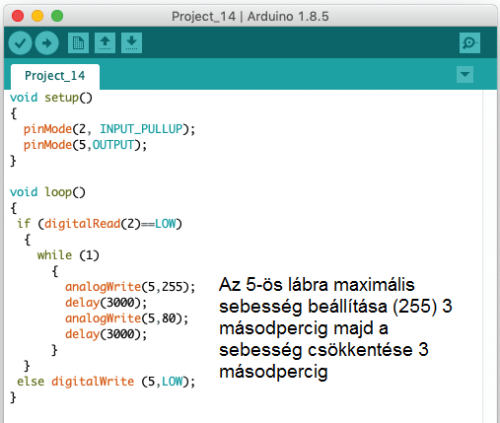Click the window title Project_14 | Arduino 1.8.5
This screenshot has width=500, height=423.
coord(250,16)
